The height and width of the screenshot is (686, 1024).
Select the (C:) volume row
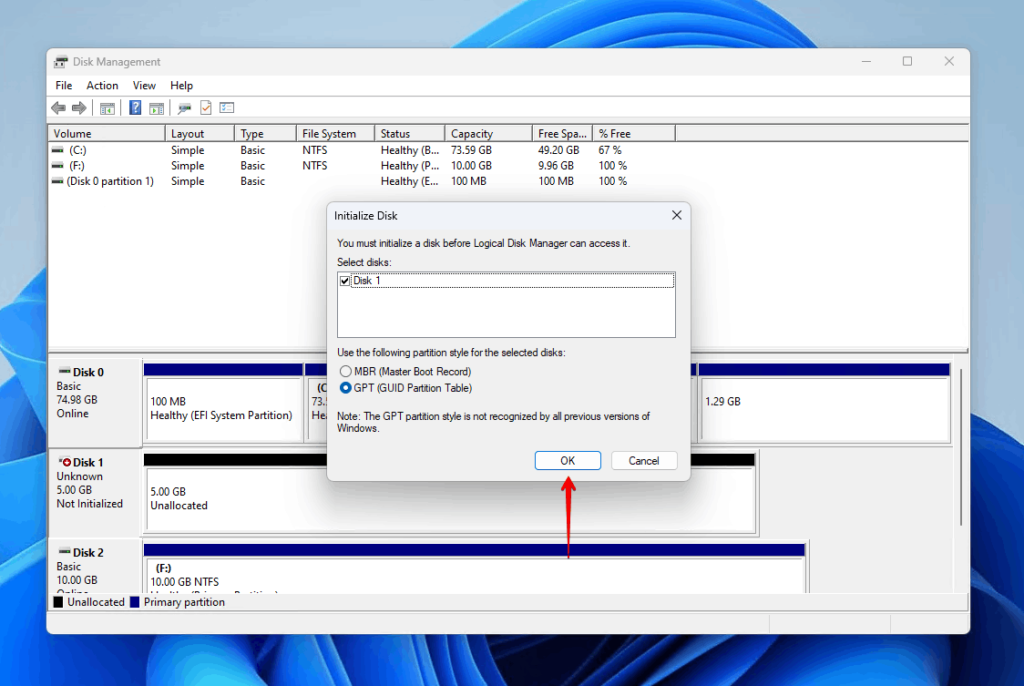click(362, 150)
